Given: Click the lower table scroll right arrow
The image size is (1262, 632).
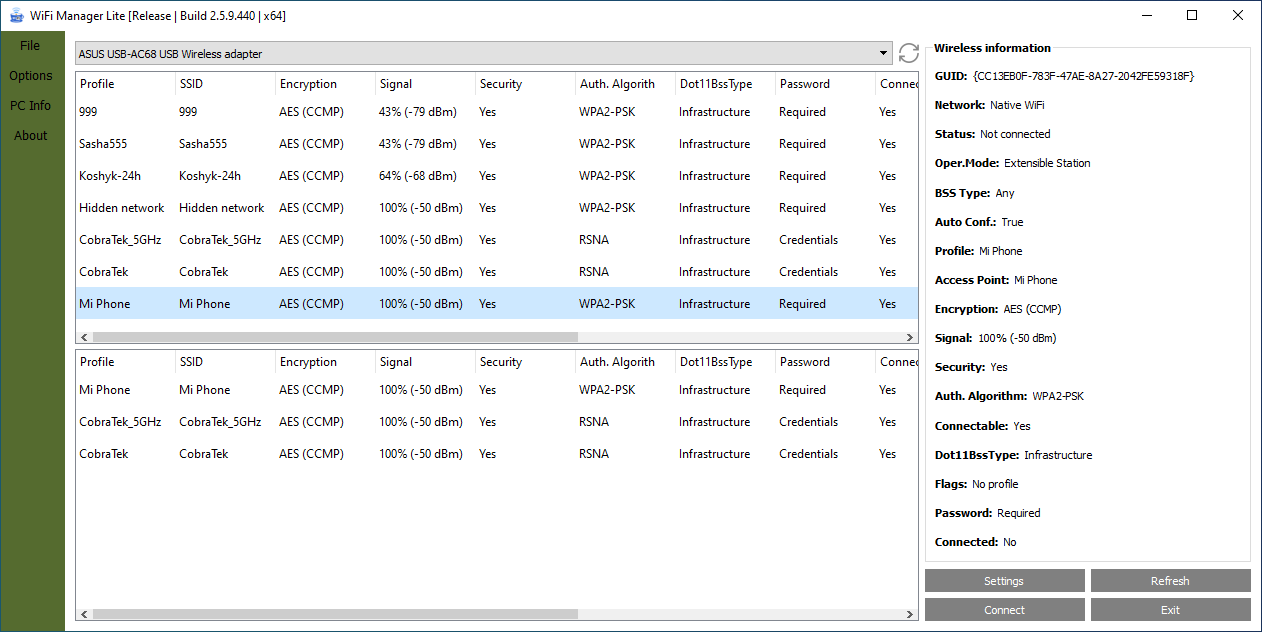Looking at the screenshot, I should 910,615.
